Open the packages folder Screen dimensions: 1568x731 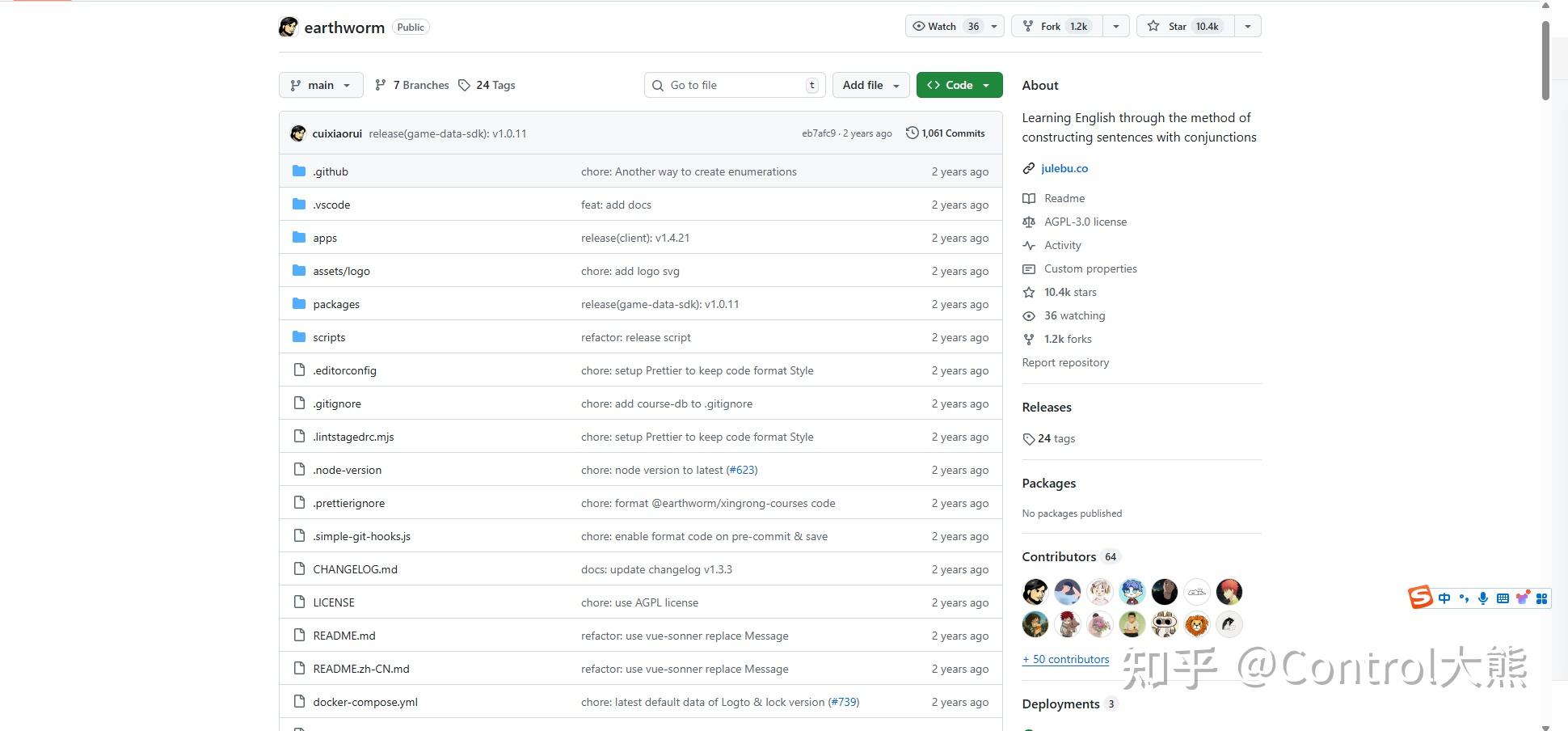336,304
